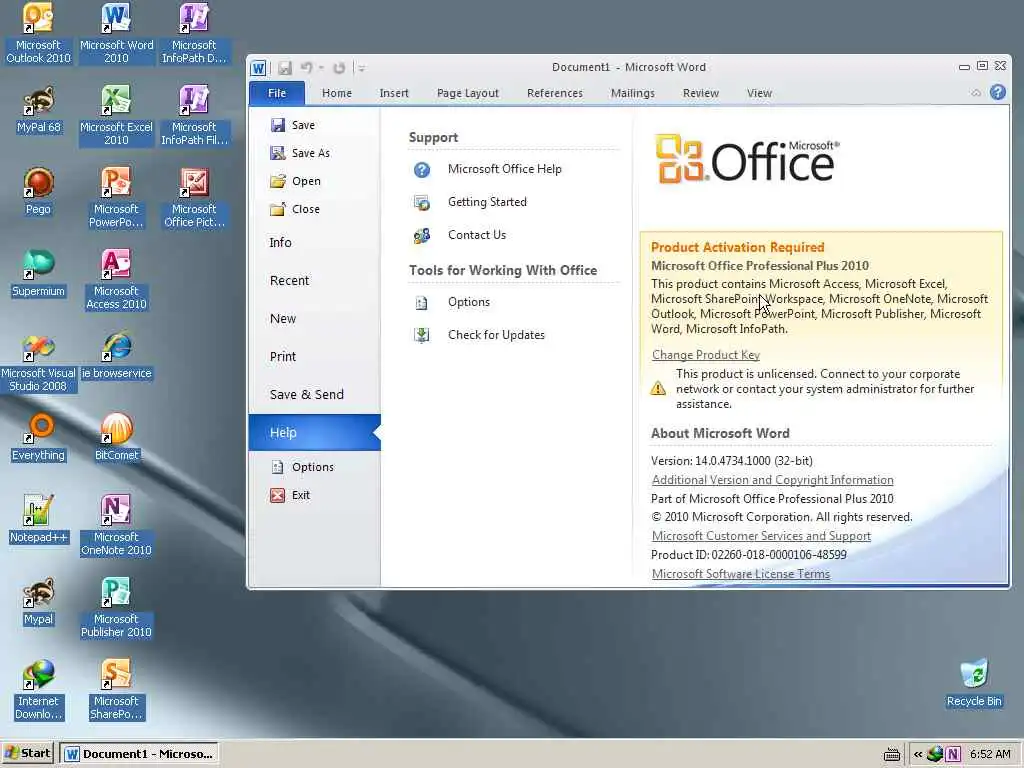This screenshot has width=1024, height=768.
Task: Open Additional Version and Copyright Information link
Action: 773,480
